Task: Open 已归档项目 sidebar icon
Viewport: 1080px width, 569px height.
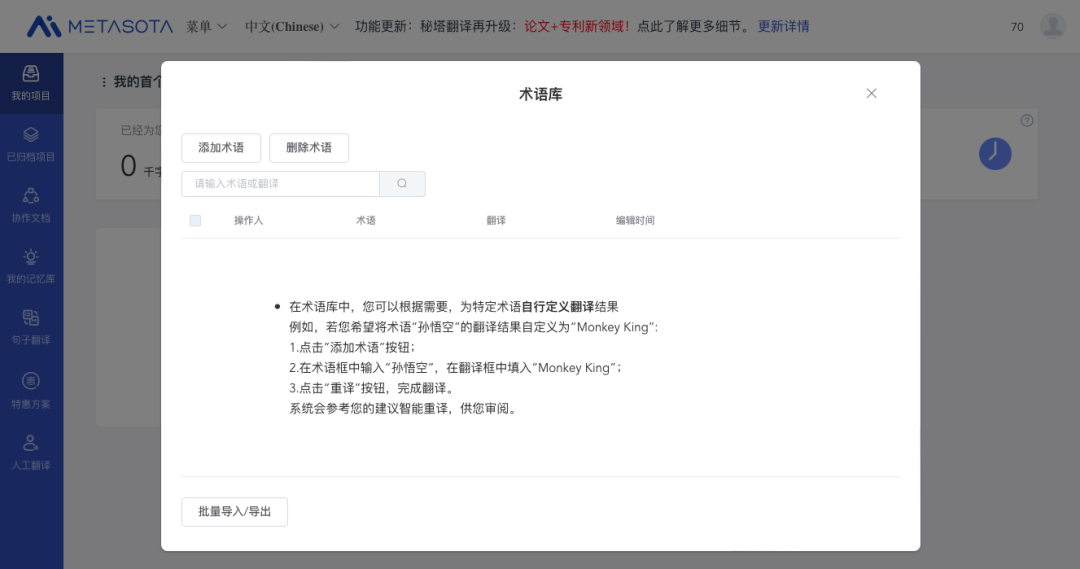Action: point(31,144)
